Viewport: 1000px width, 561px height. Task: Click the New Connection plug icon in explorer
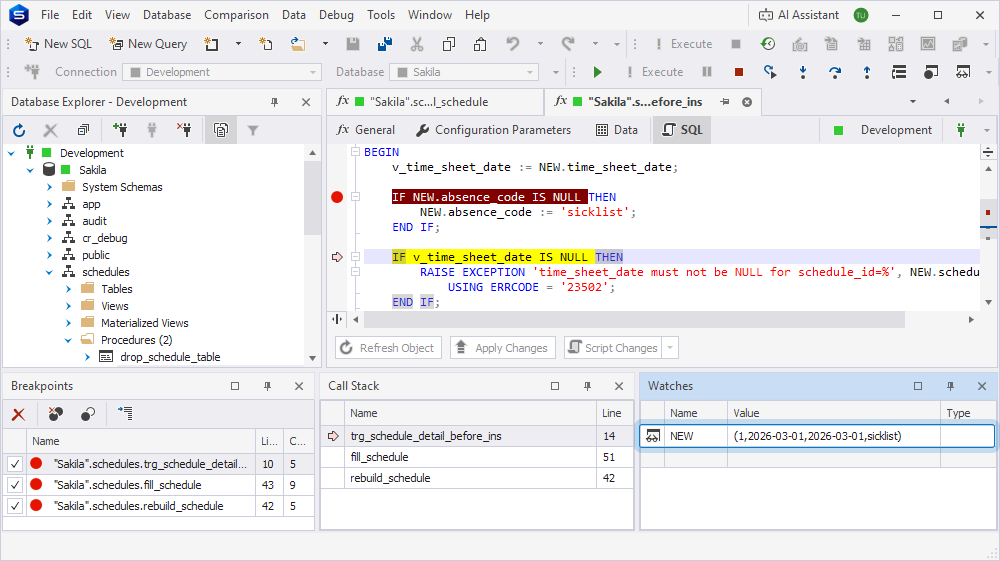[119, 130]
